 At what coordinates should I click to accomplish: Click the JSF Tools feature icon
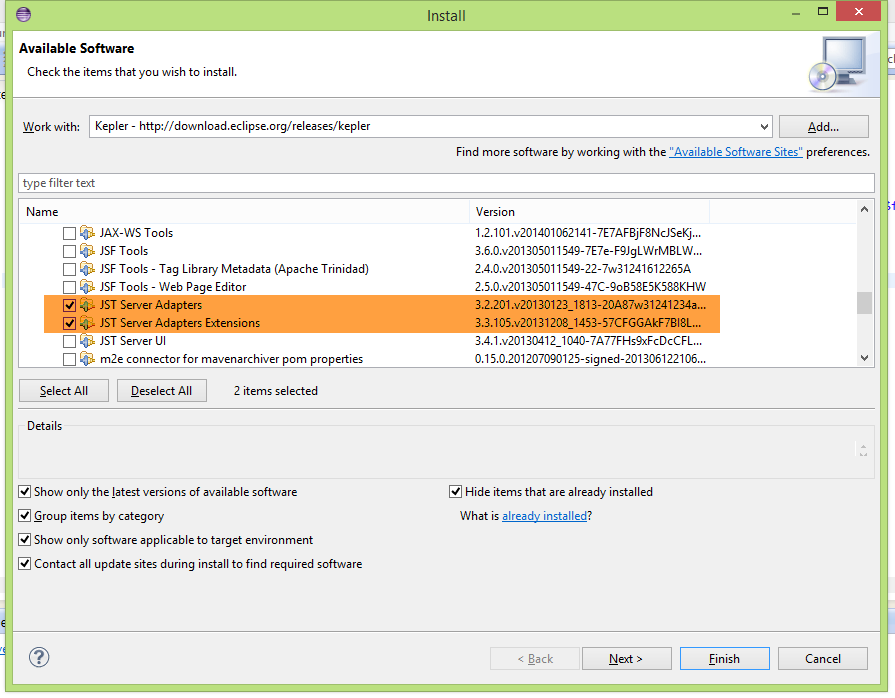pyautogui.click(x=87, y=251)
